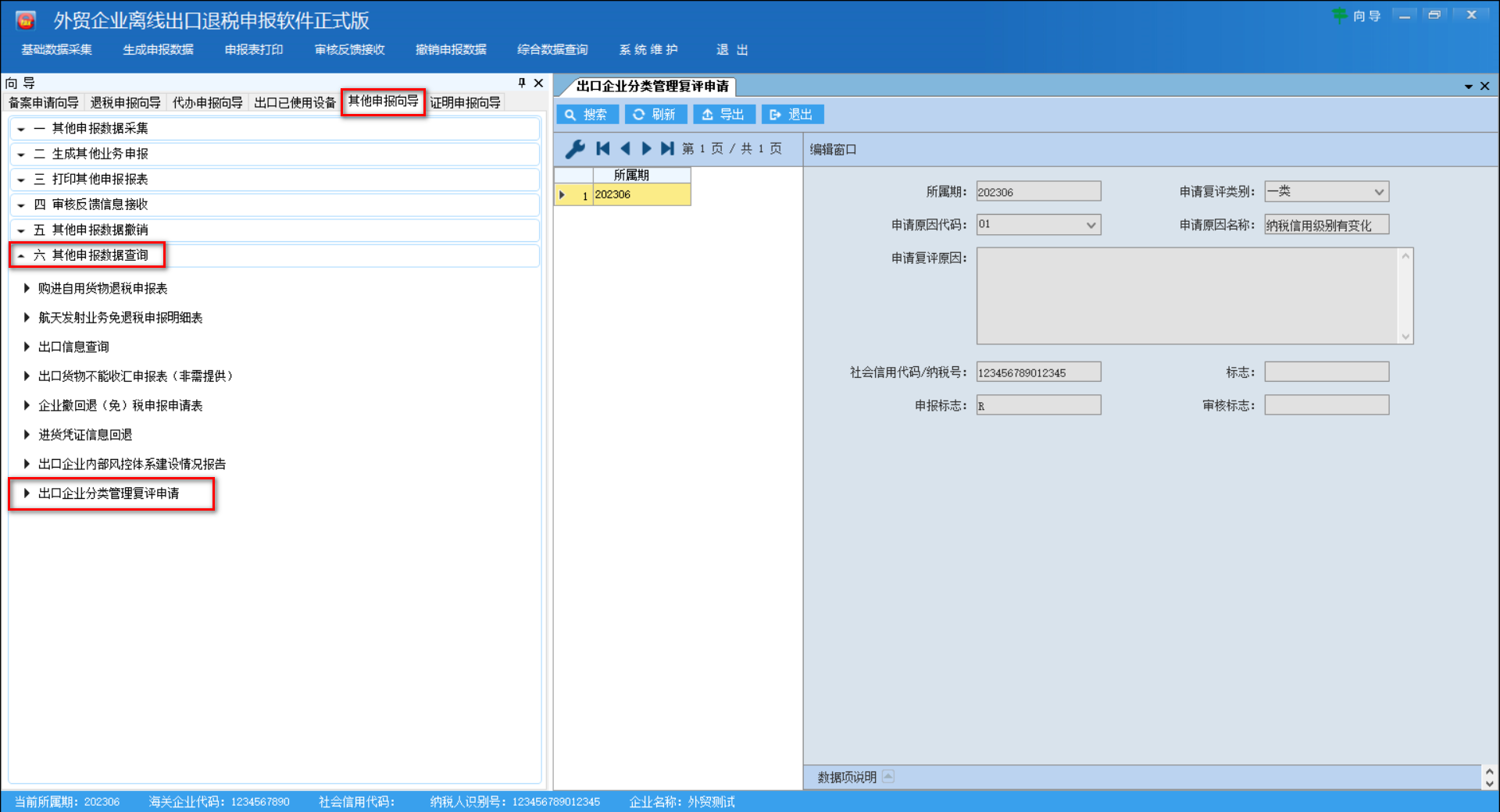Jump to last page arrow

click(667, 148)
